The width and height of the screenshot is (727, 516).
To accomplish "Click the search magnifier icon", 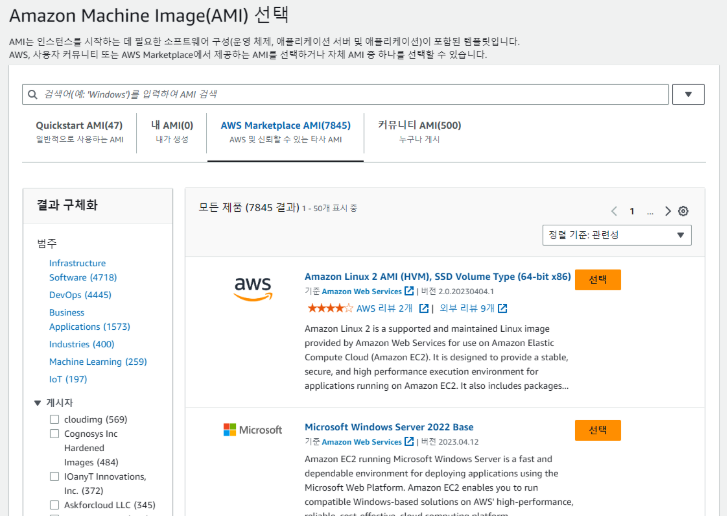I will click(32, 95).
